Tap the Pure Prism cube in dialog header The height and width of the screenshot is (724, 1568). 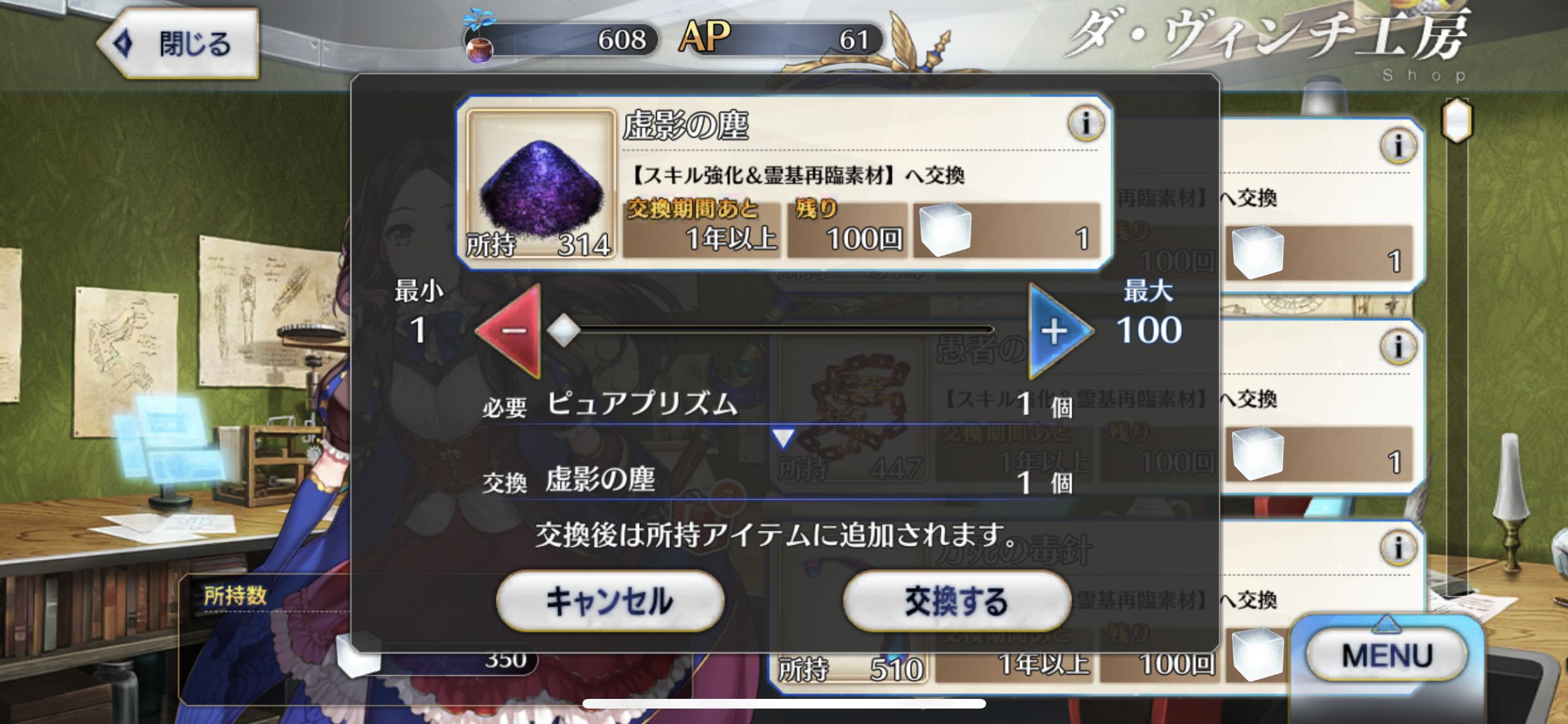pyautogui.click(x=945, y=230)
